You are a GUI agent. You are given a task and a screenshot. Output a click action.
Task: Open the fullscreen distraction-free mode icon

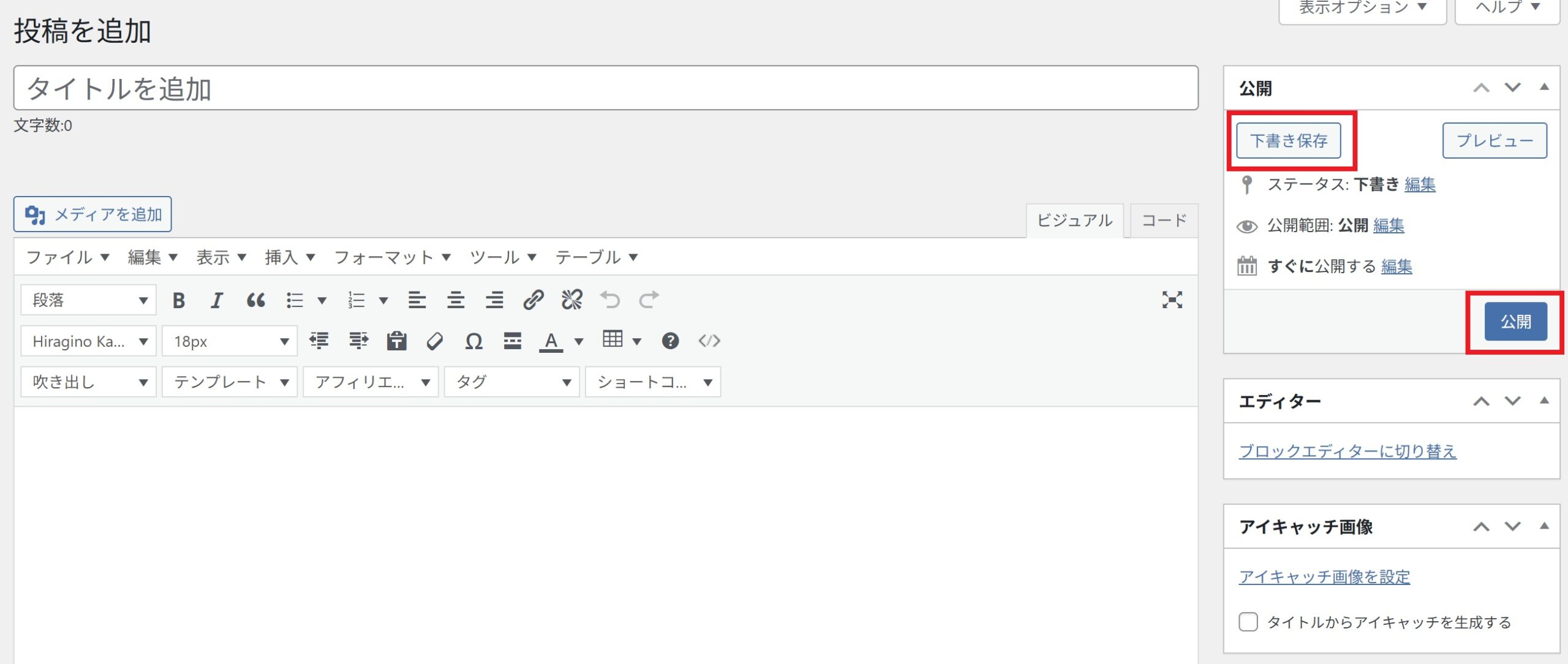(x=1172, y=300)
